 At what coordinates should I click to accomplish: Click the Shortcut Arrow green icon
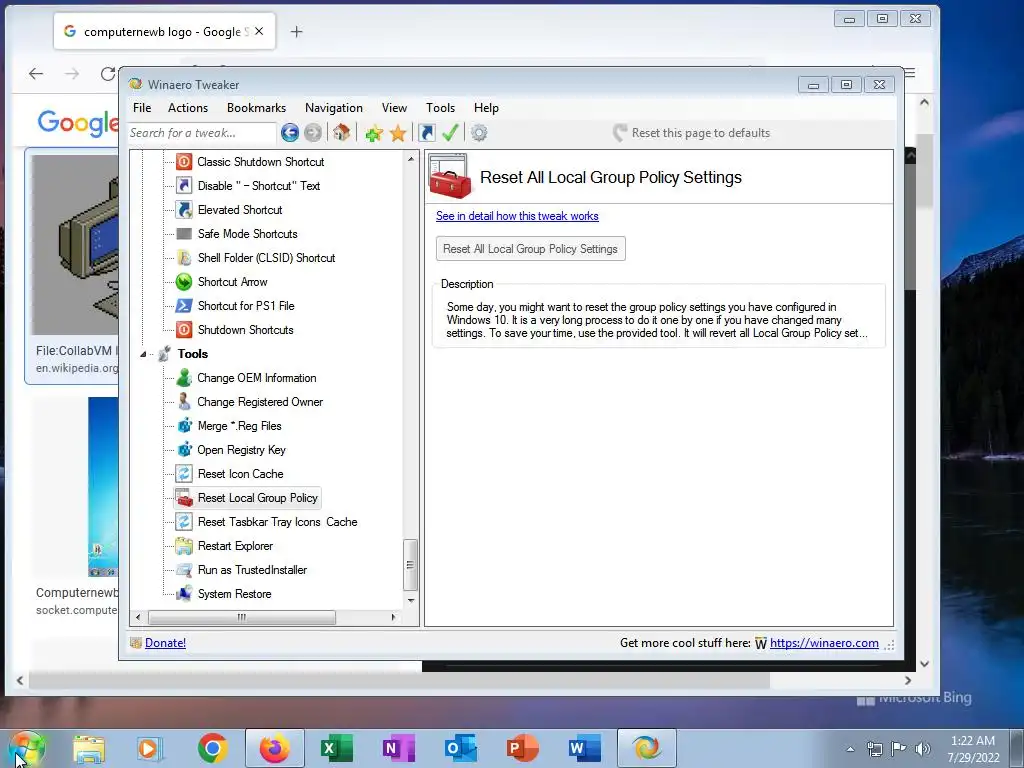(184, 281)
